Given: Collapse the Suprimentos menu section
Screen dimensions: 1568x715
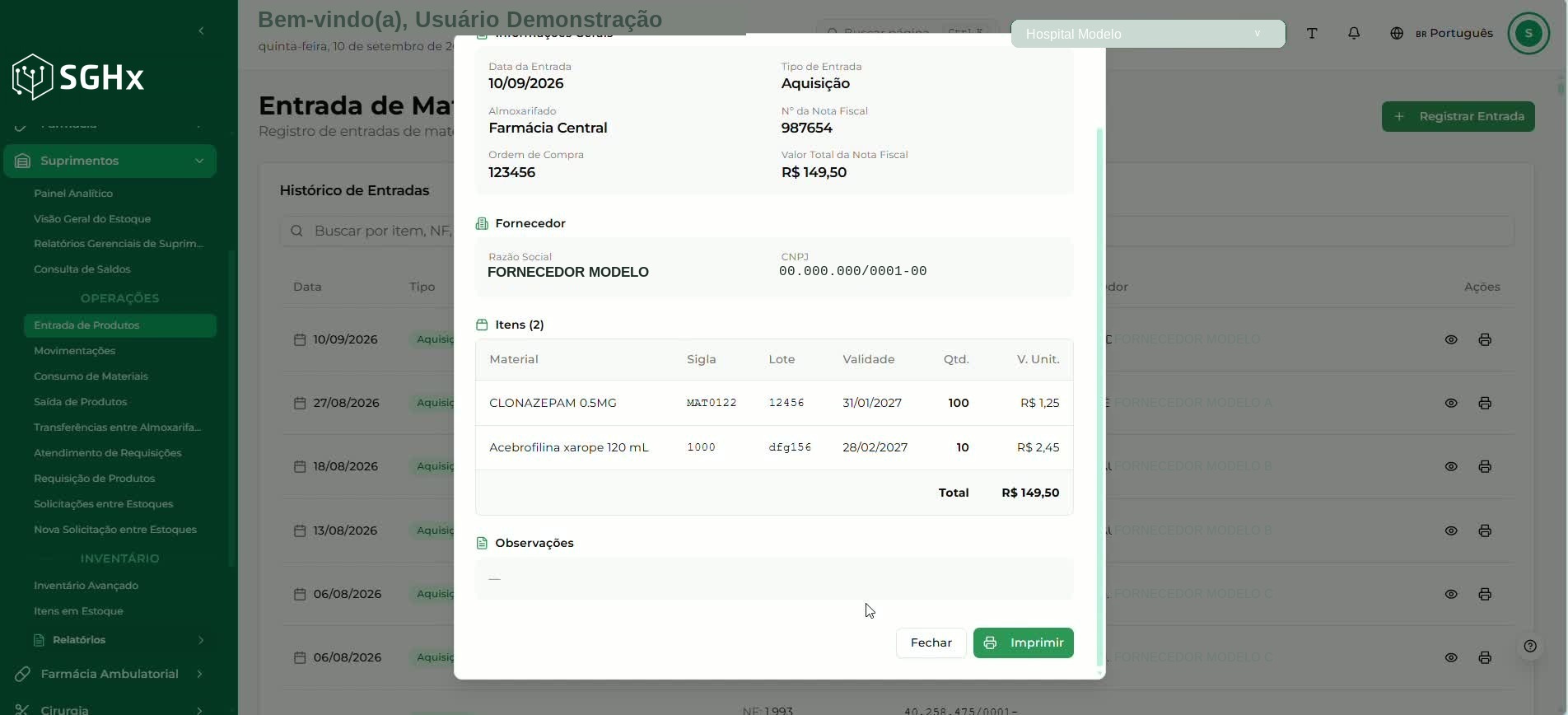Looking at the screenshot, I should tap(110, 161).
